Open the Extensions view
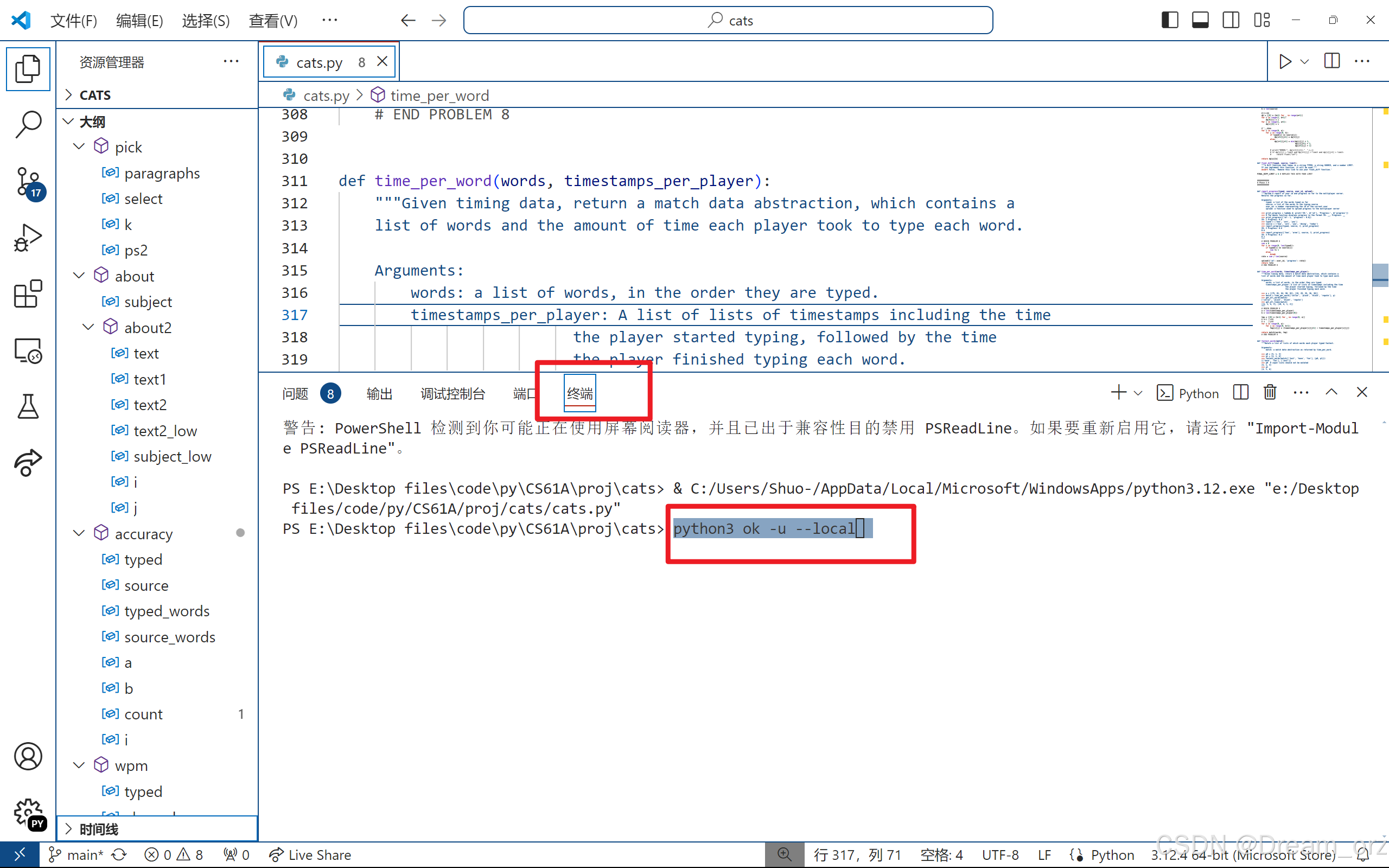 (x=28, y=294)
